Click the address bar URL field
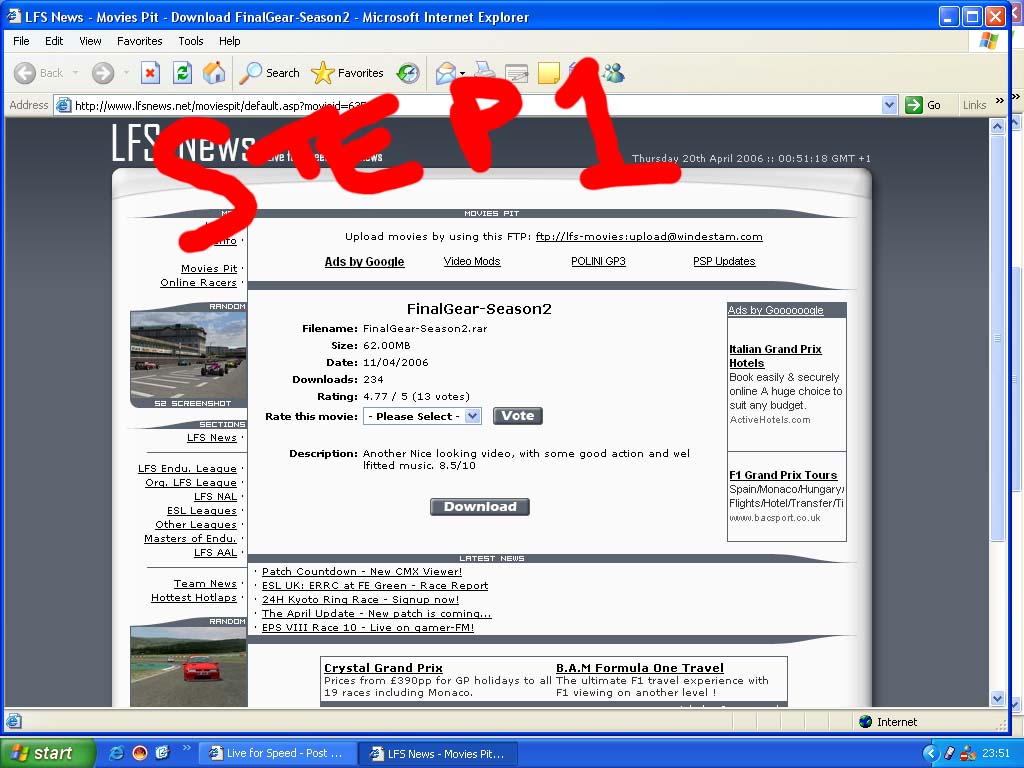The image size is (1024, 768). 477,105
